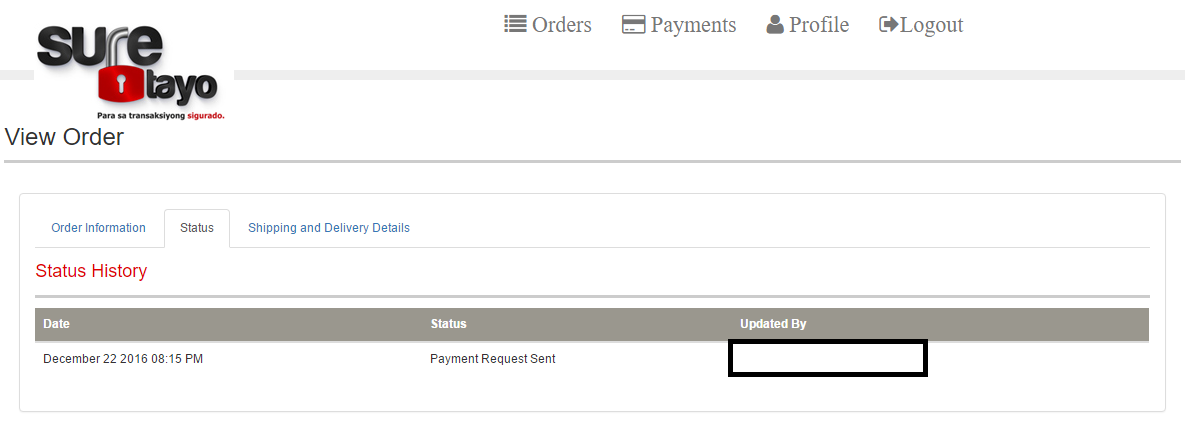The image size is (1185, 424).
Task: Click the Status History heading
Action: pyautogui.click(x=91, y=271)
